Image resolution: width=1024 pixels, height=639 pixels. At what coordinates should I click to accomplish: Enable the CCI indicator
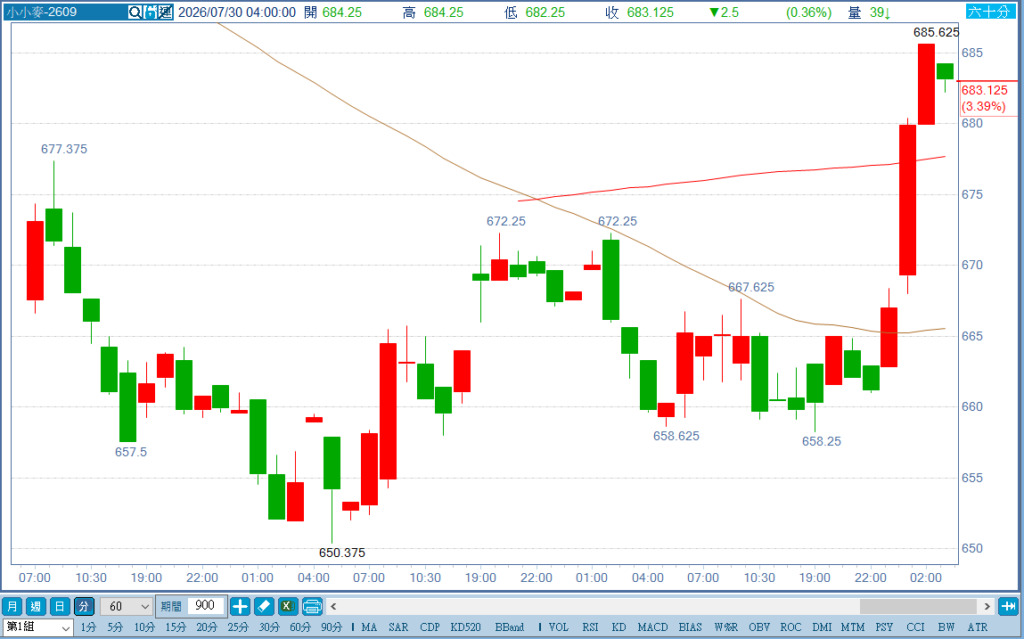pyautogui.click(x=916, y=627)
